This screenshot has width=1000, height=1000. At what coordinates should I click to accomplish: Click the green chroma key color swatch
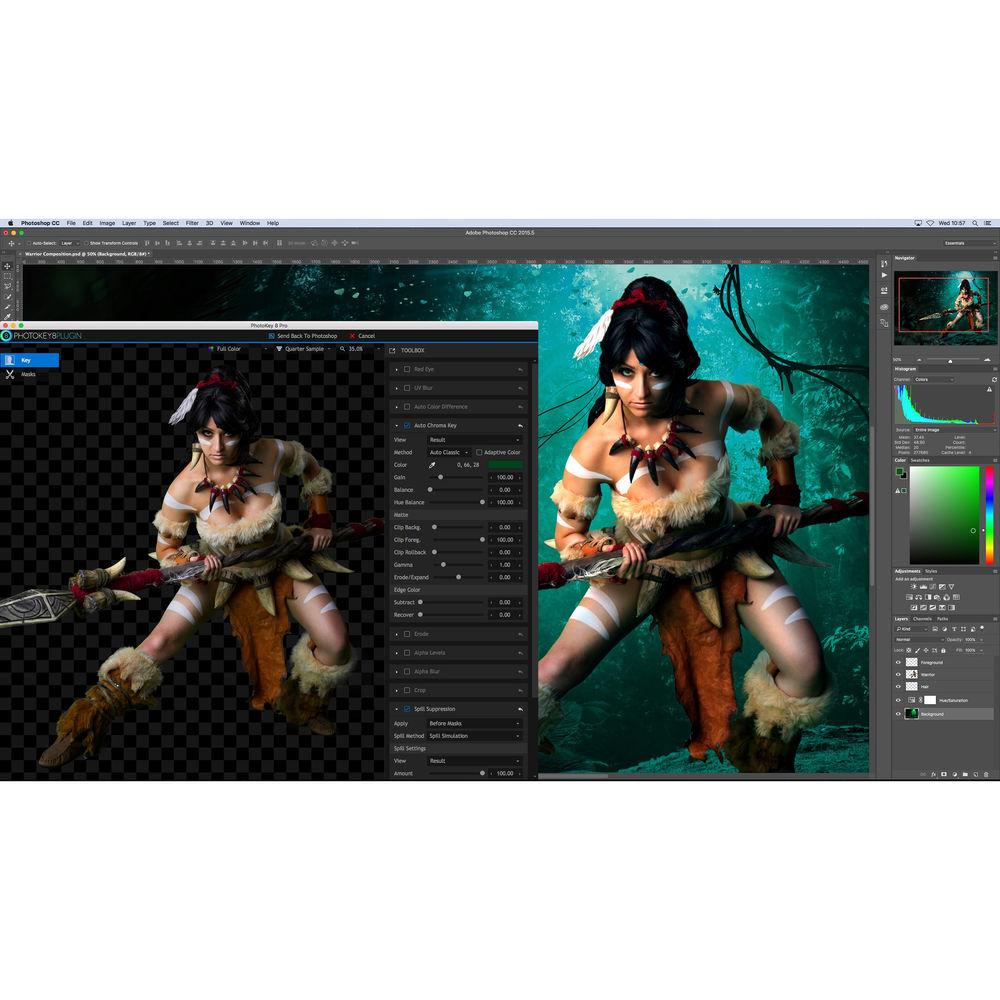click(506, 465)
